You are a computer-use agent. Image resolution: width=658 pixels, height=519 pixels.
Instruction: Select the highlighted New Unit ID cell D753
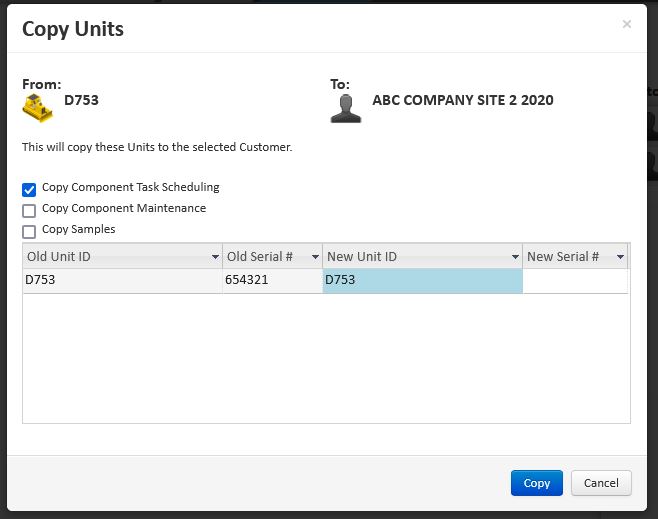(422, 281)
